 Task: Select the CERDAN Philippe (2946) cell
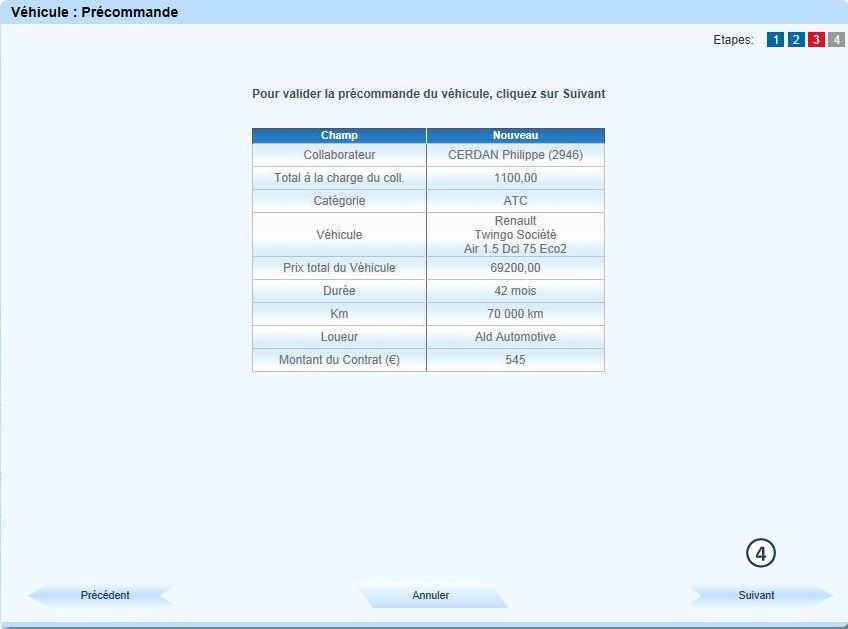[x=515, y=155]
